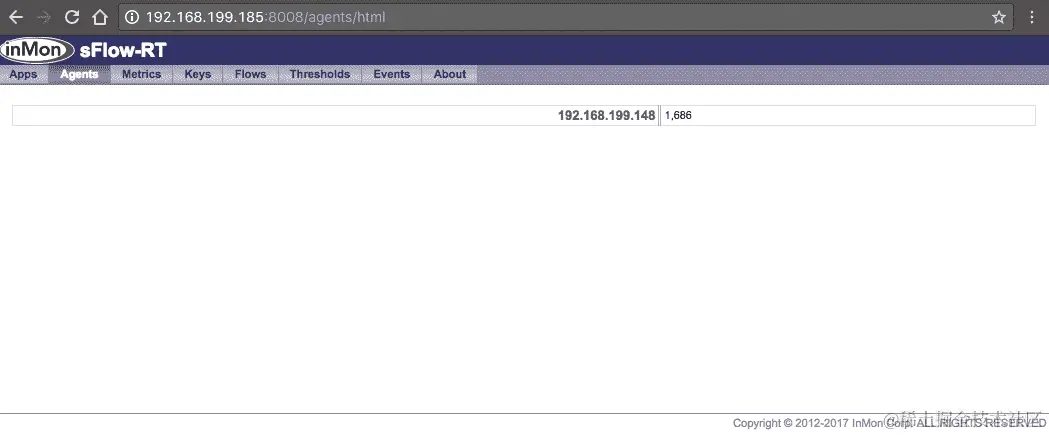Reload the current page
The image size is (1049, 436).
pyautogui.click(x=72, y=17)
